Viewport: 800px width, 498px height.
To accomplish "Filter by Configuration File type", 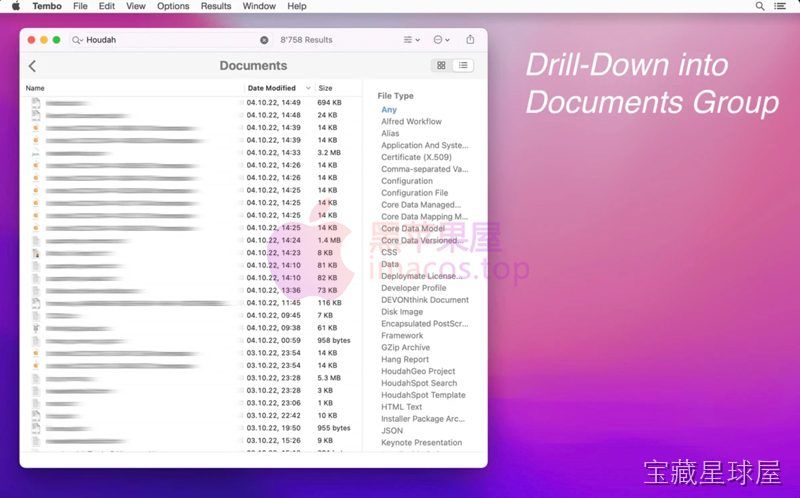I will (x=414, y=193).
